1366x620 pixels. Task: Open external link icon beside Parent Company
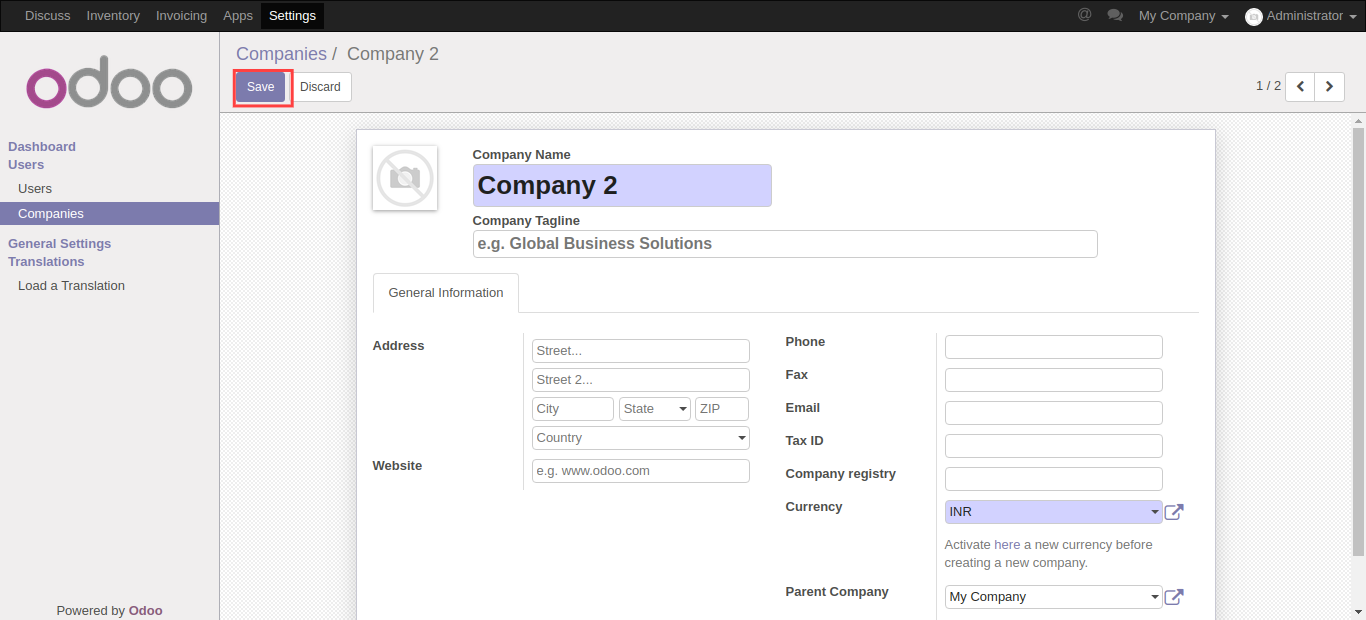click(x=1174, y=597)
